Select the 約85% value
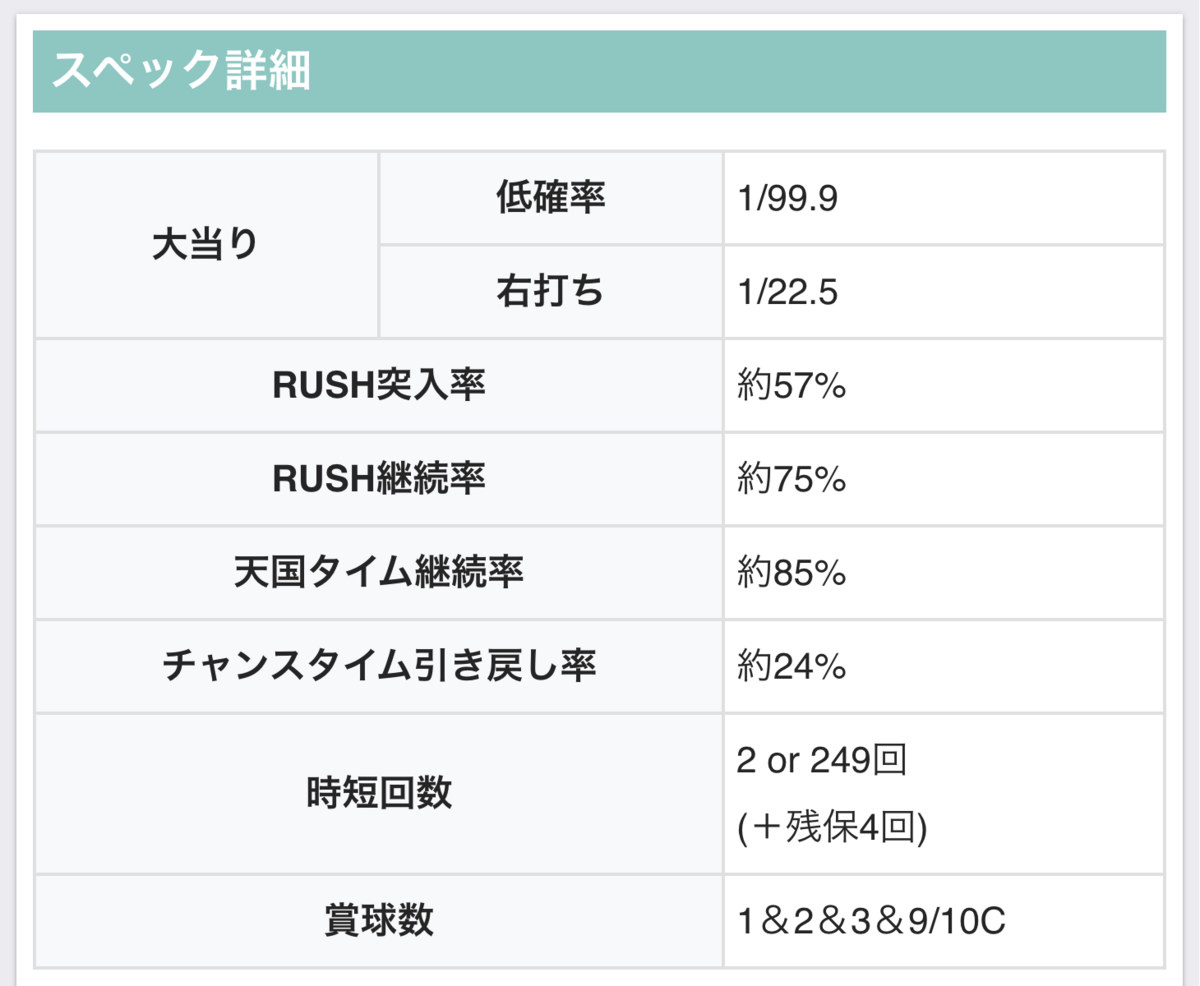This screenshot has height=986, width=1200. tap(792, 573)
